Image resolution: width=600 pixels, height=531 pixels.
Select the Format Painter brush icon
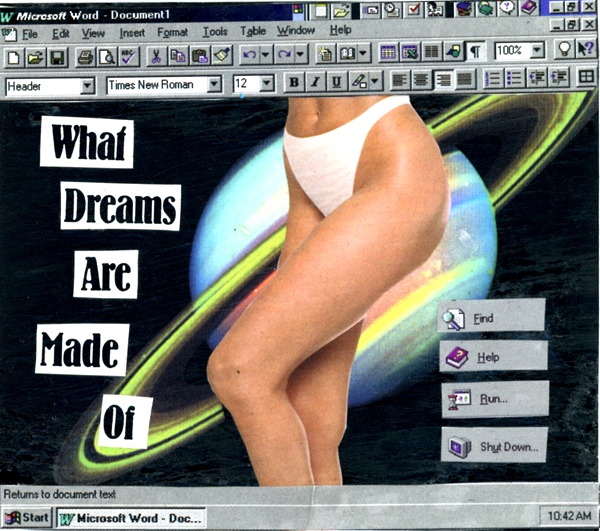click(x=222, y=56)
